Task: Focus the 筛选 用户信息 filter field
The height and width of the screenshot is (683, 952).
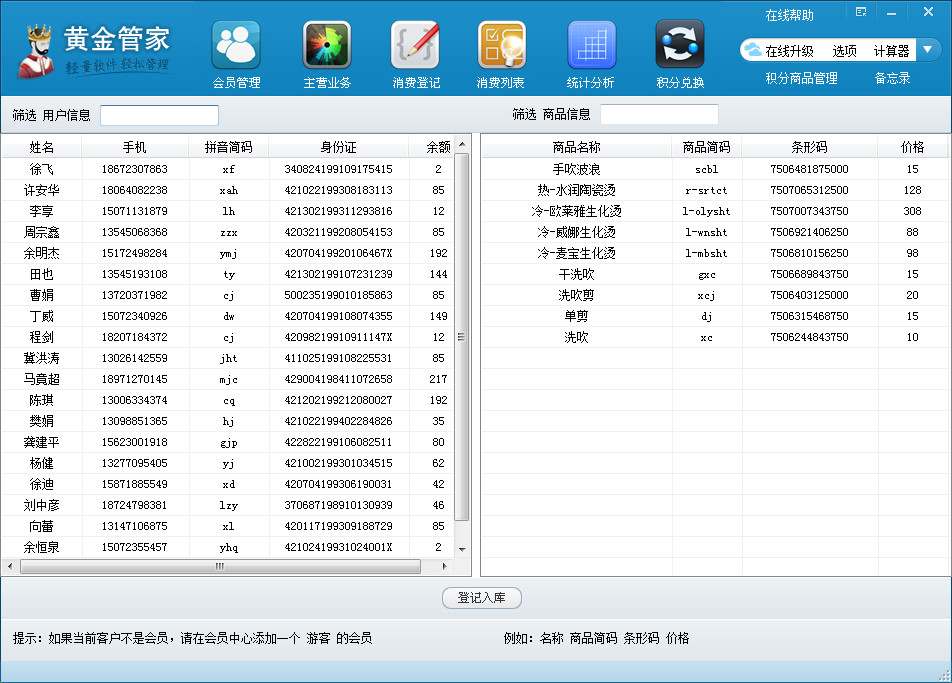Action: point(159,115)
